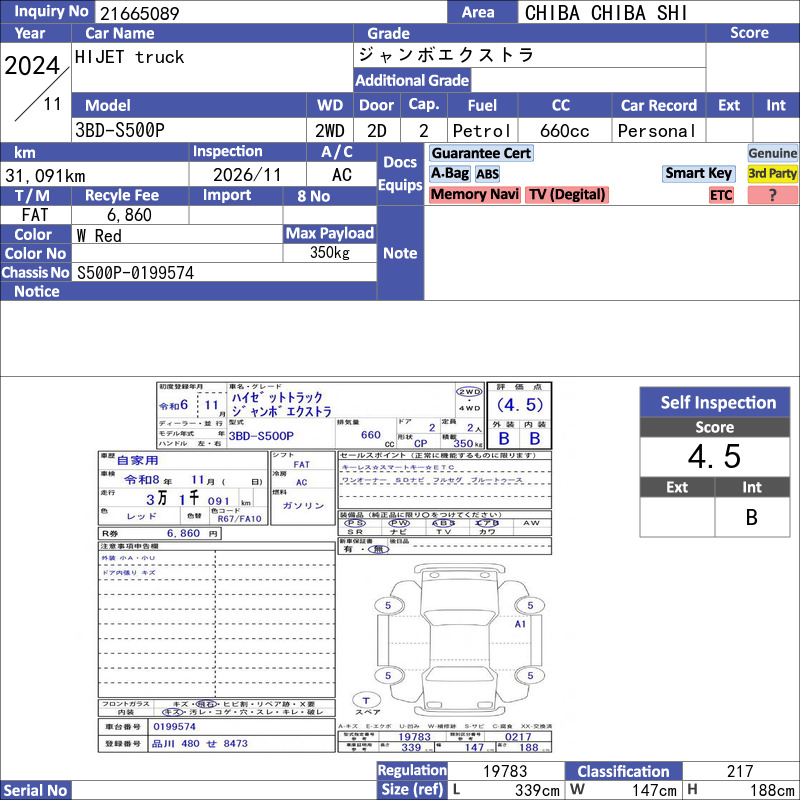Select recycle fee 6,860 in top table

pyautogui.click(x=129, y=215)
